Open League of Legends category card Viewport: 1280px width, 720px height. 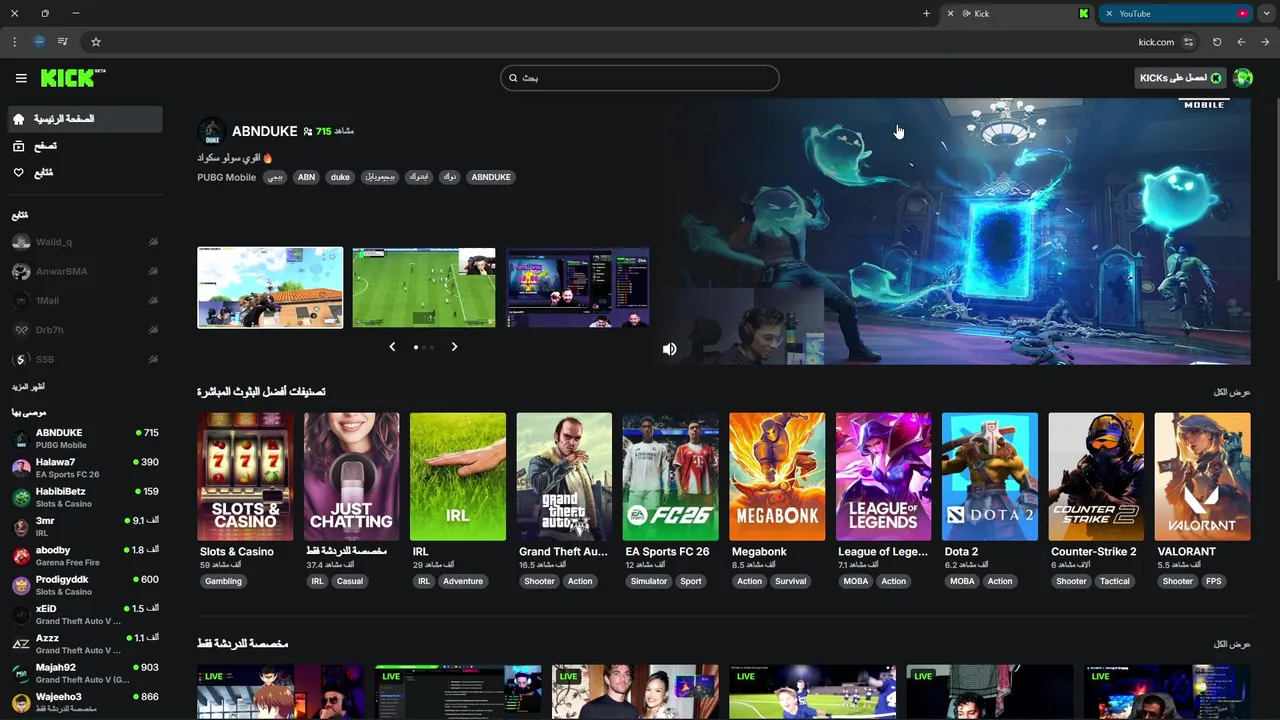(x=883, y=477)
